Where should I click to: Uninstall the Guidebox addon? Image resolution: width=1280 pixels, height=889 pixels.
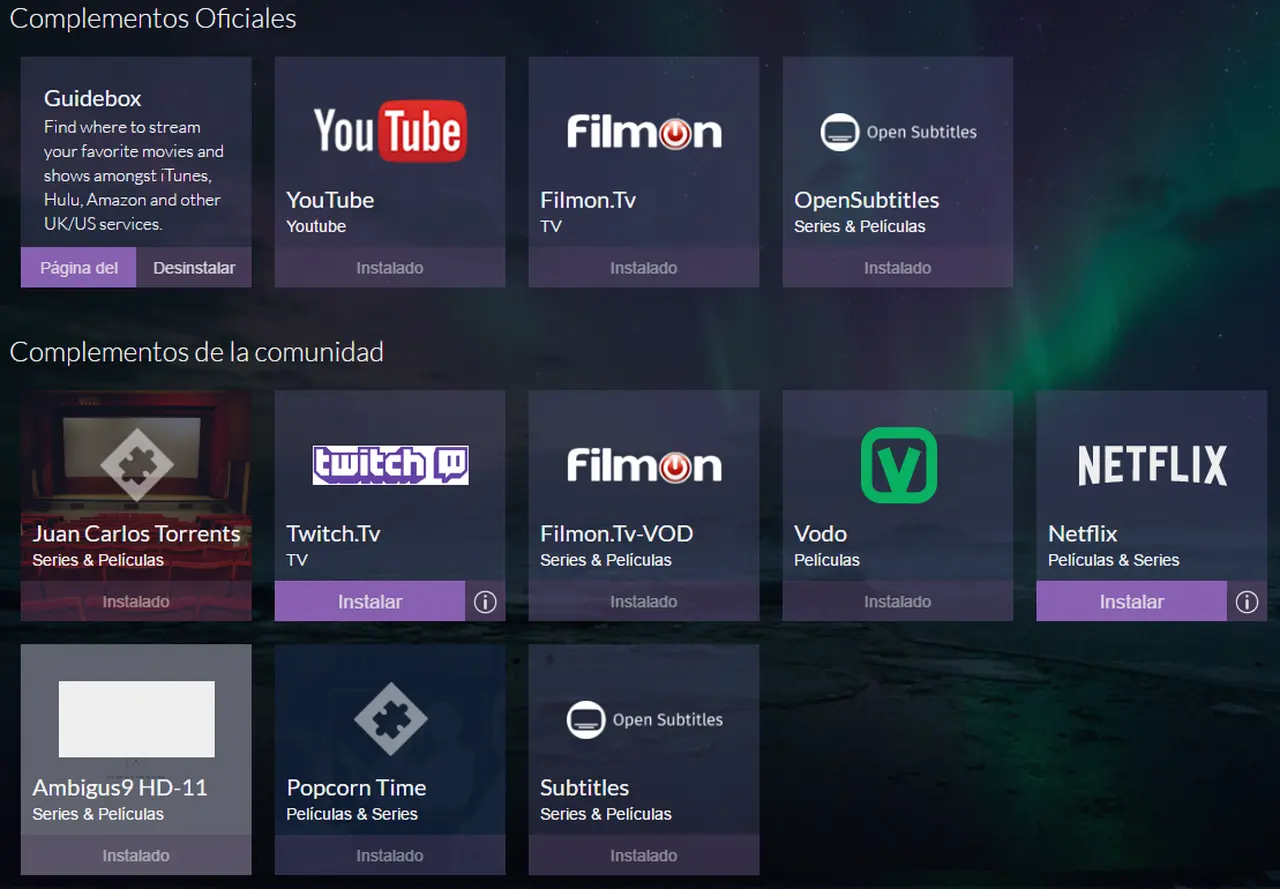[x=194, y=268]
